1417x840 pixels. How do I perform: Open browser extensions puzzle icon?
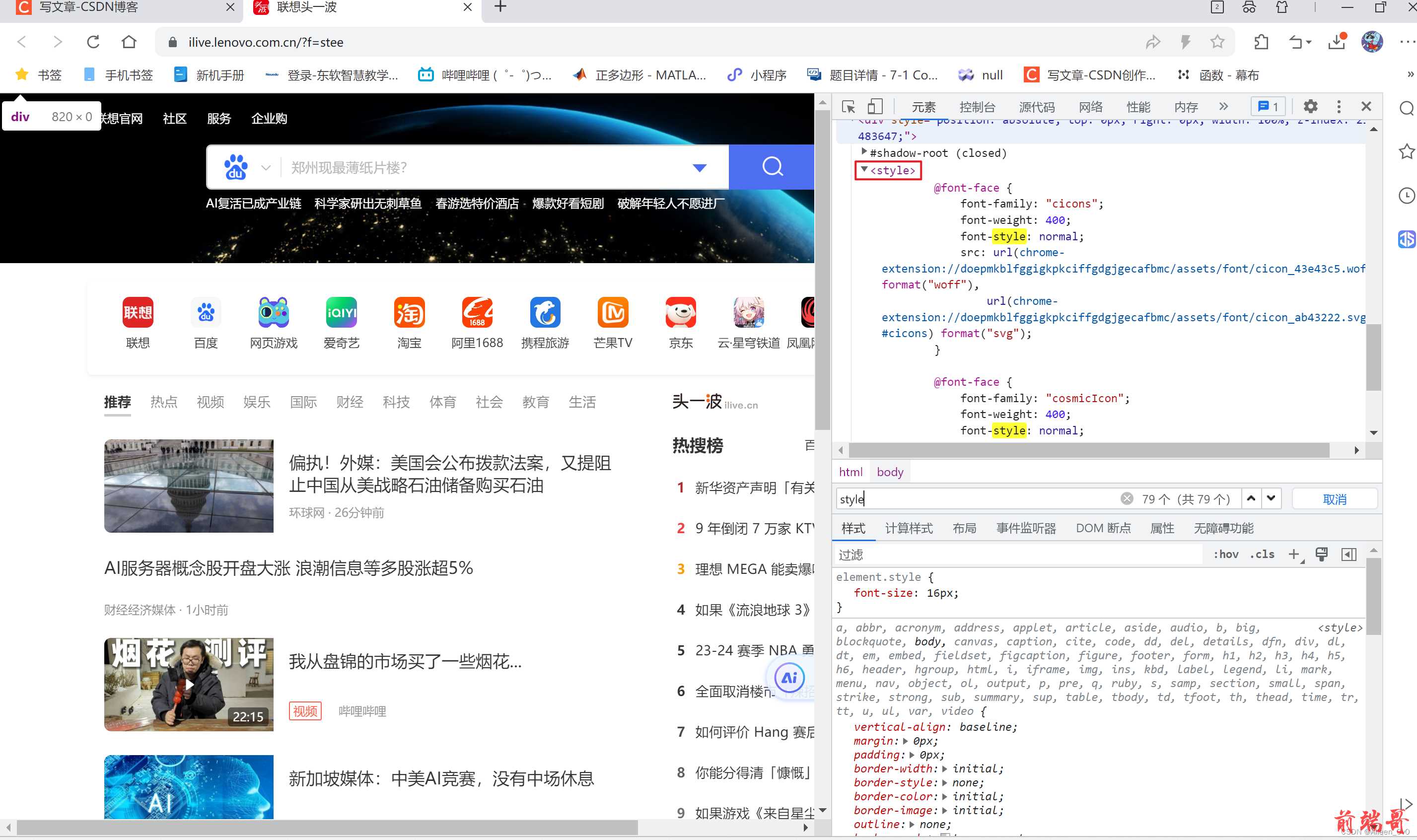(1261, 42)
